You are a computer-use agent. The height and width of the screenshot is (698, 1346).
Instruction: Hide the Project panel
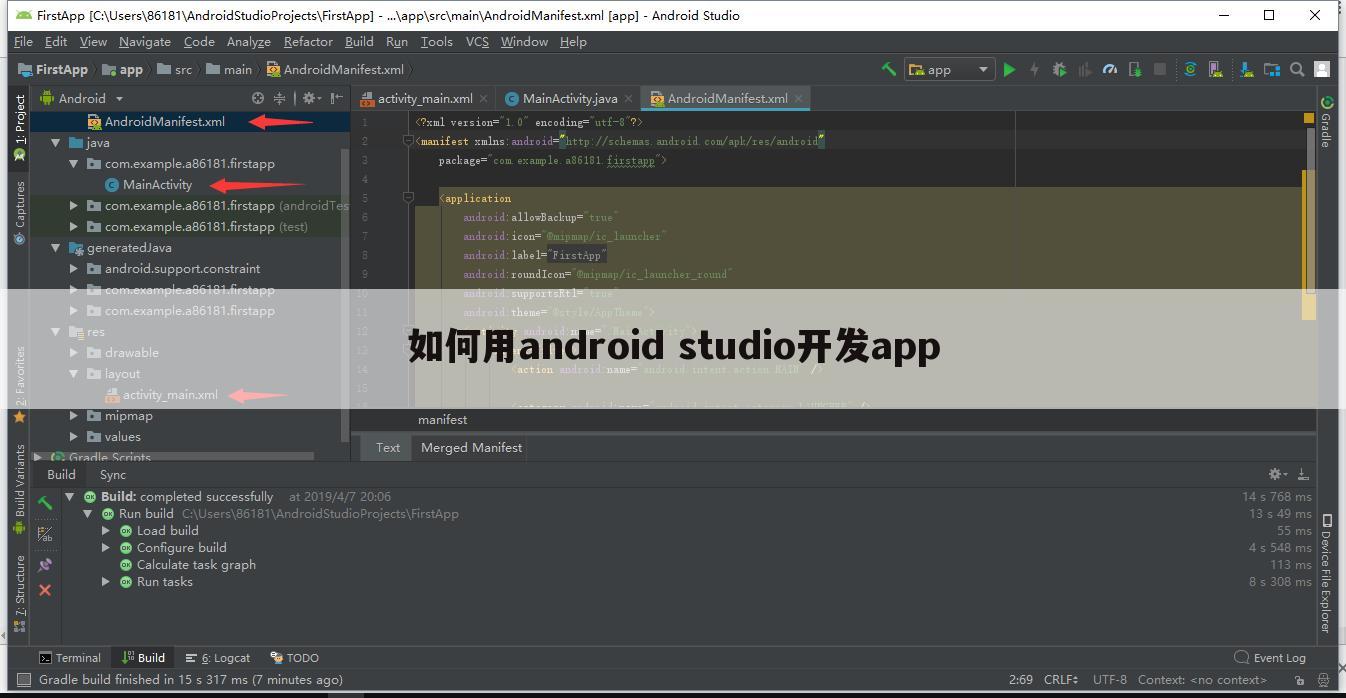(337, 98)
